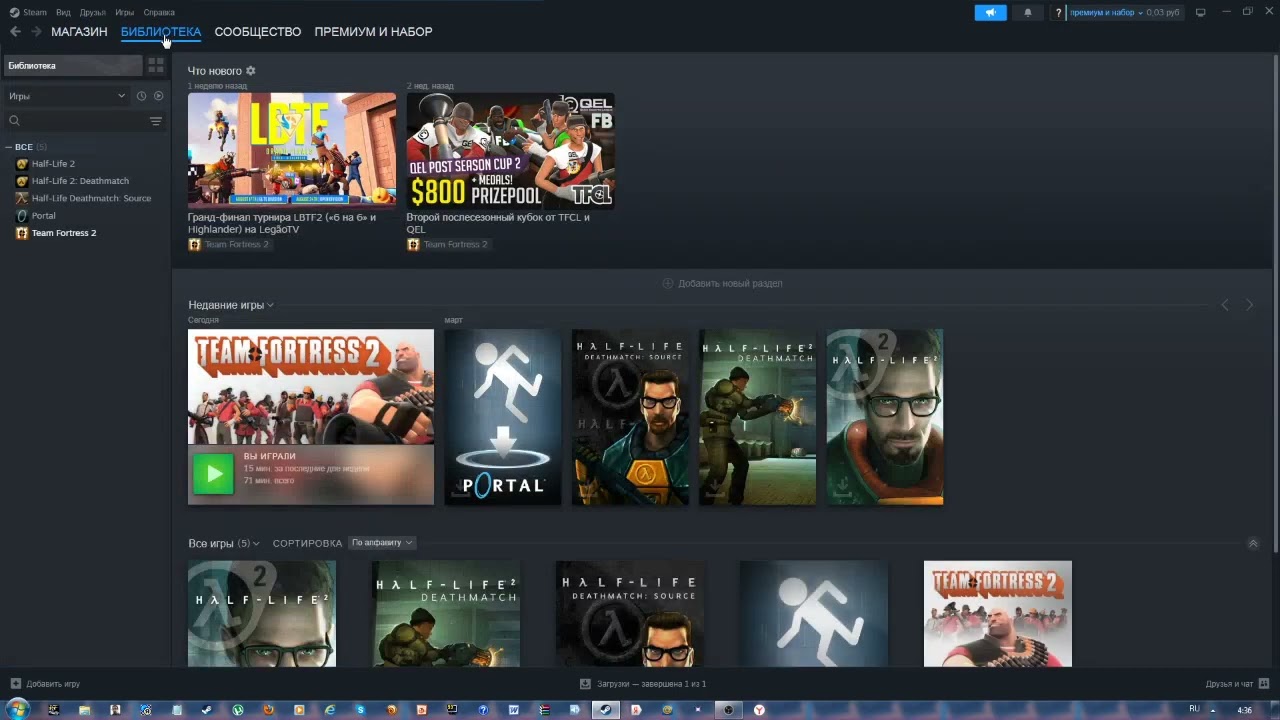
Task: Open the БИБЛИОТЕКА tab
Action: [161, 32]
